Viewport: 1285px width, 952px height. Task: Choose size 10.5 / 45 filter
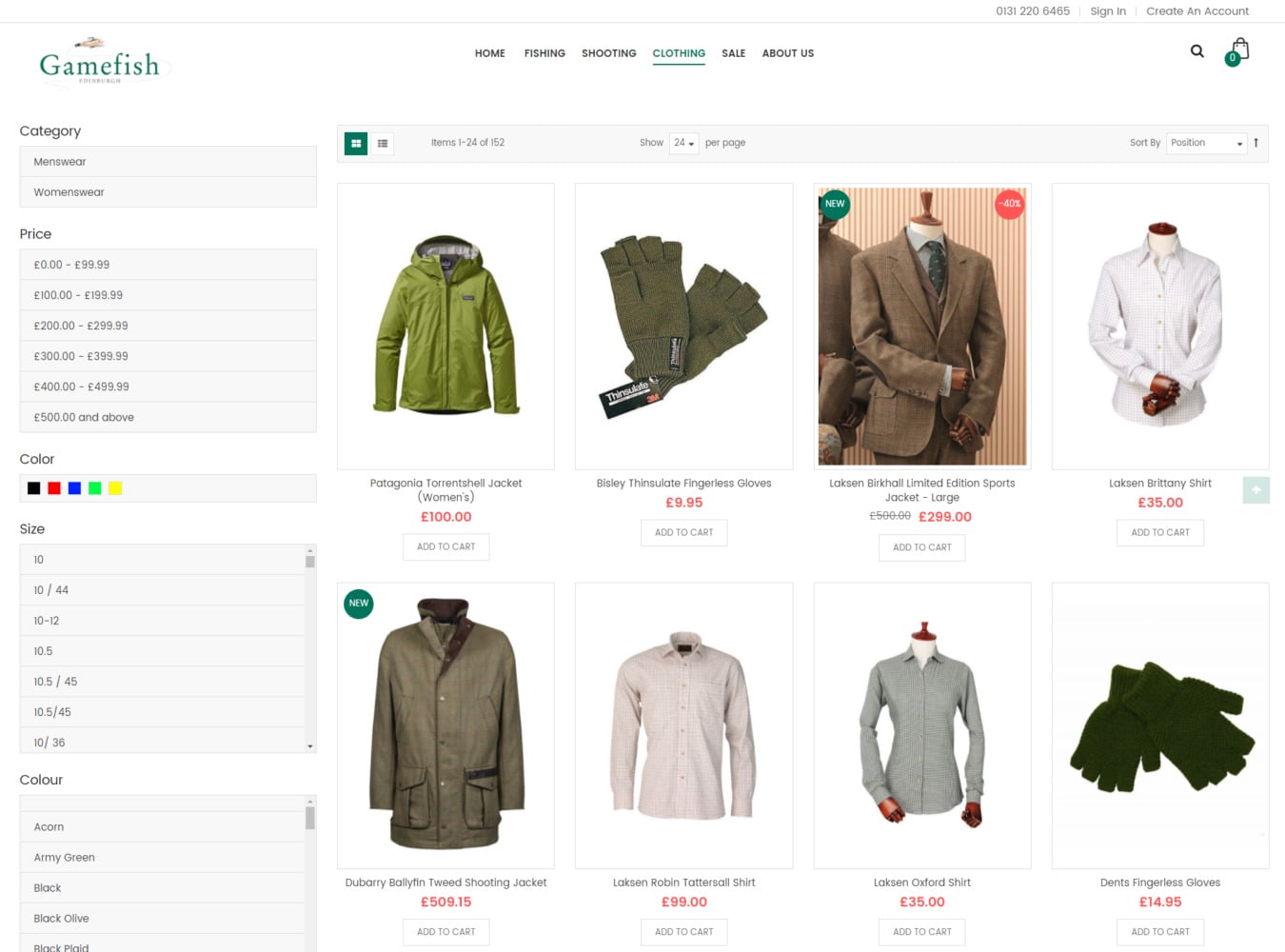[x=163, y=682]
